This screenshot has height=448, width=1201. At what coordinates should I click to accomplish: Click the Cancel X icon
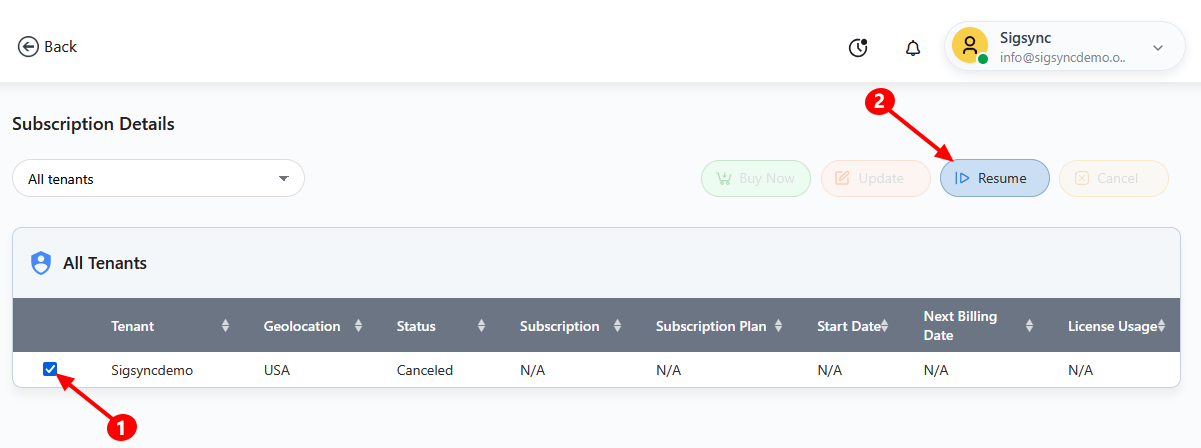click(x=1081, y=178)
